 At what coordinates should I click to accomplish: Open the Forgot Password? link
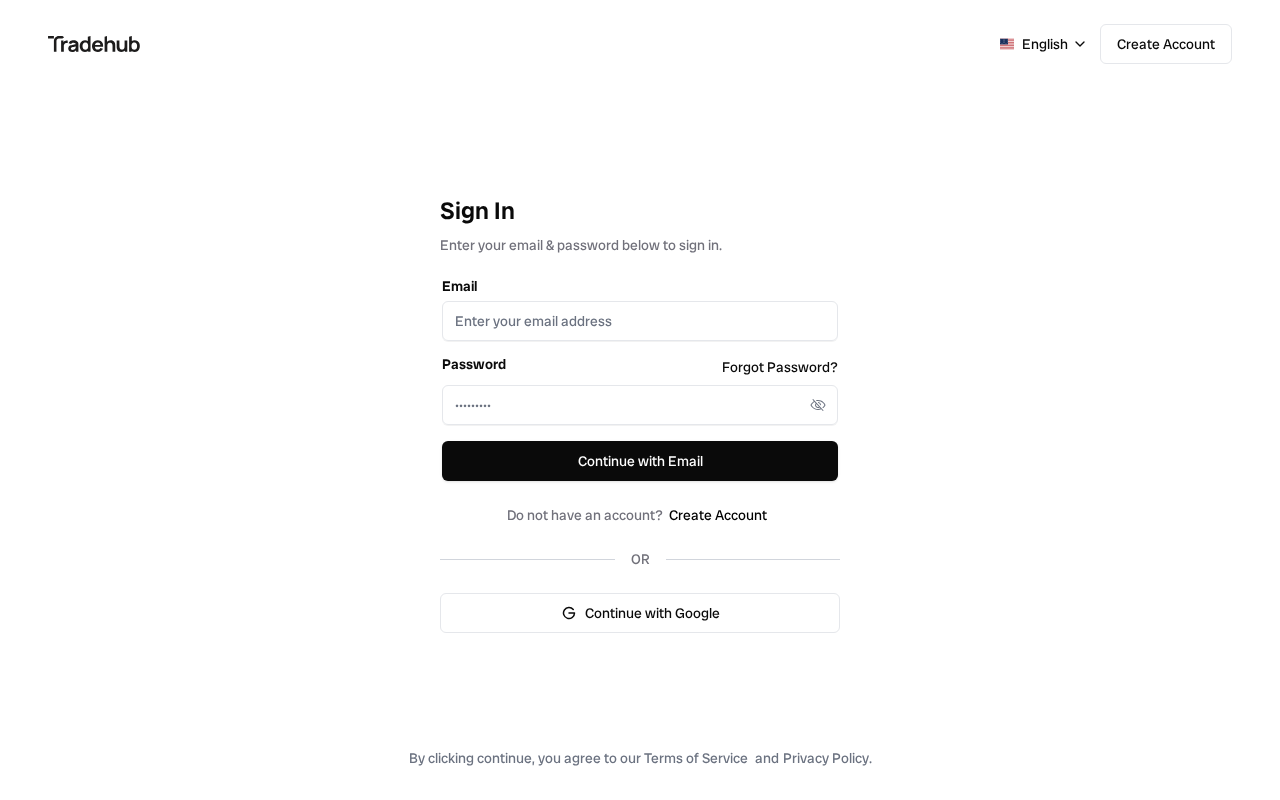[x=779, y=367]
